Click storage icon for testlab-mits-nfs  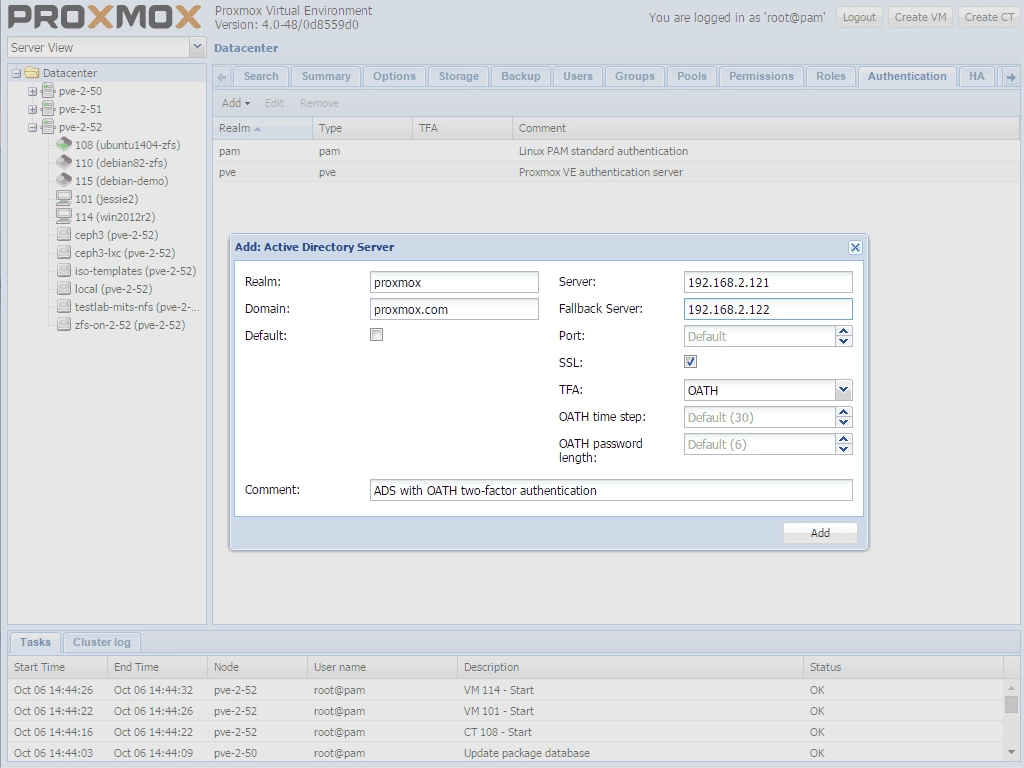pos(64,306)
